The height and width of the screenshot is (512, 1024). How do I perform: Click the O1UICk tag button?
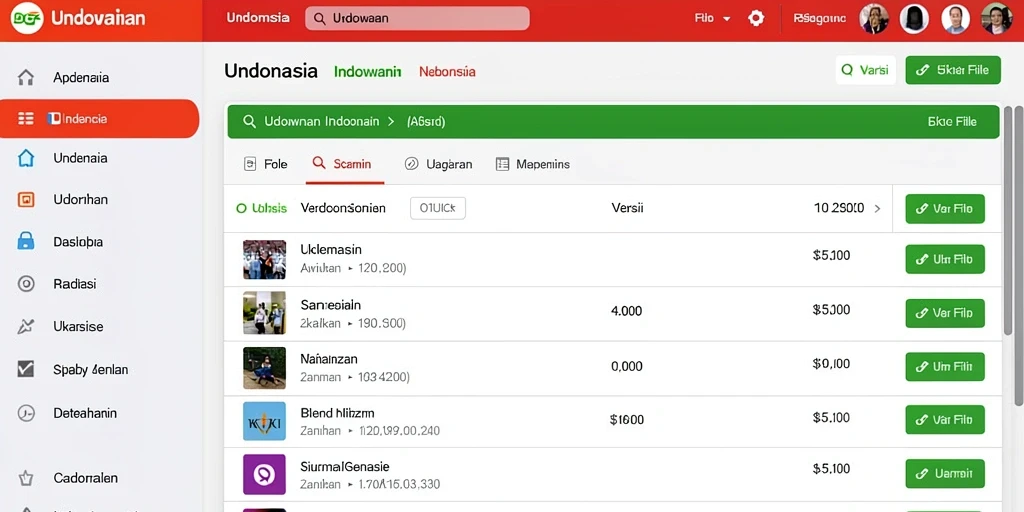coord(438,208)
